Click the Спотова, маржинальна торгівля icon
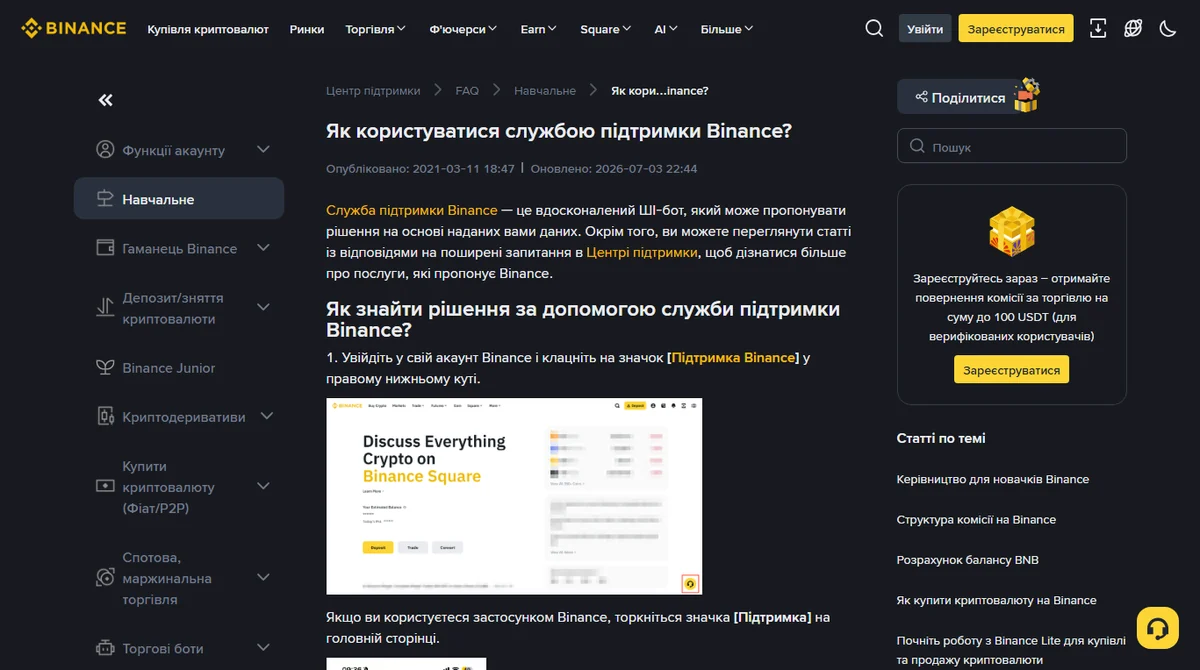This screenshot has width=1200, height=670. tap(105, 578)
